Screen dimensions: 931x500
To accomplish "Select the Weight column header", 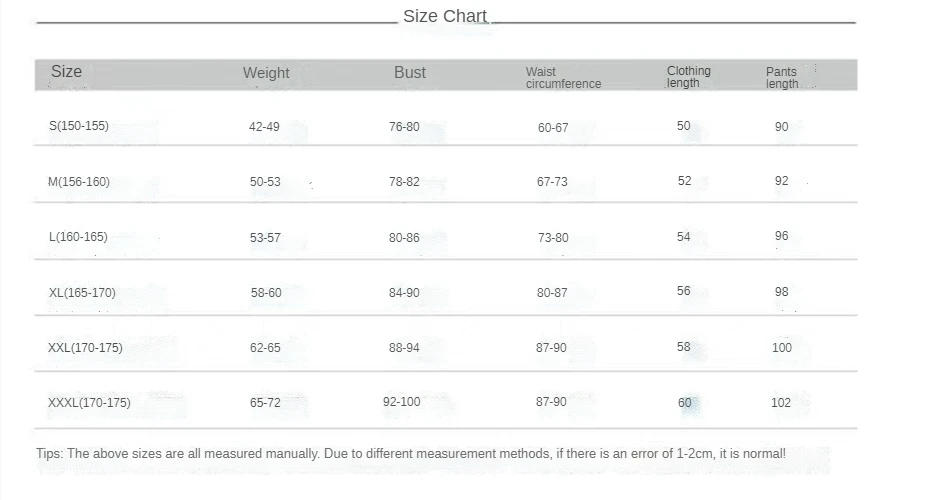I will click(x=266, y=73).
